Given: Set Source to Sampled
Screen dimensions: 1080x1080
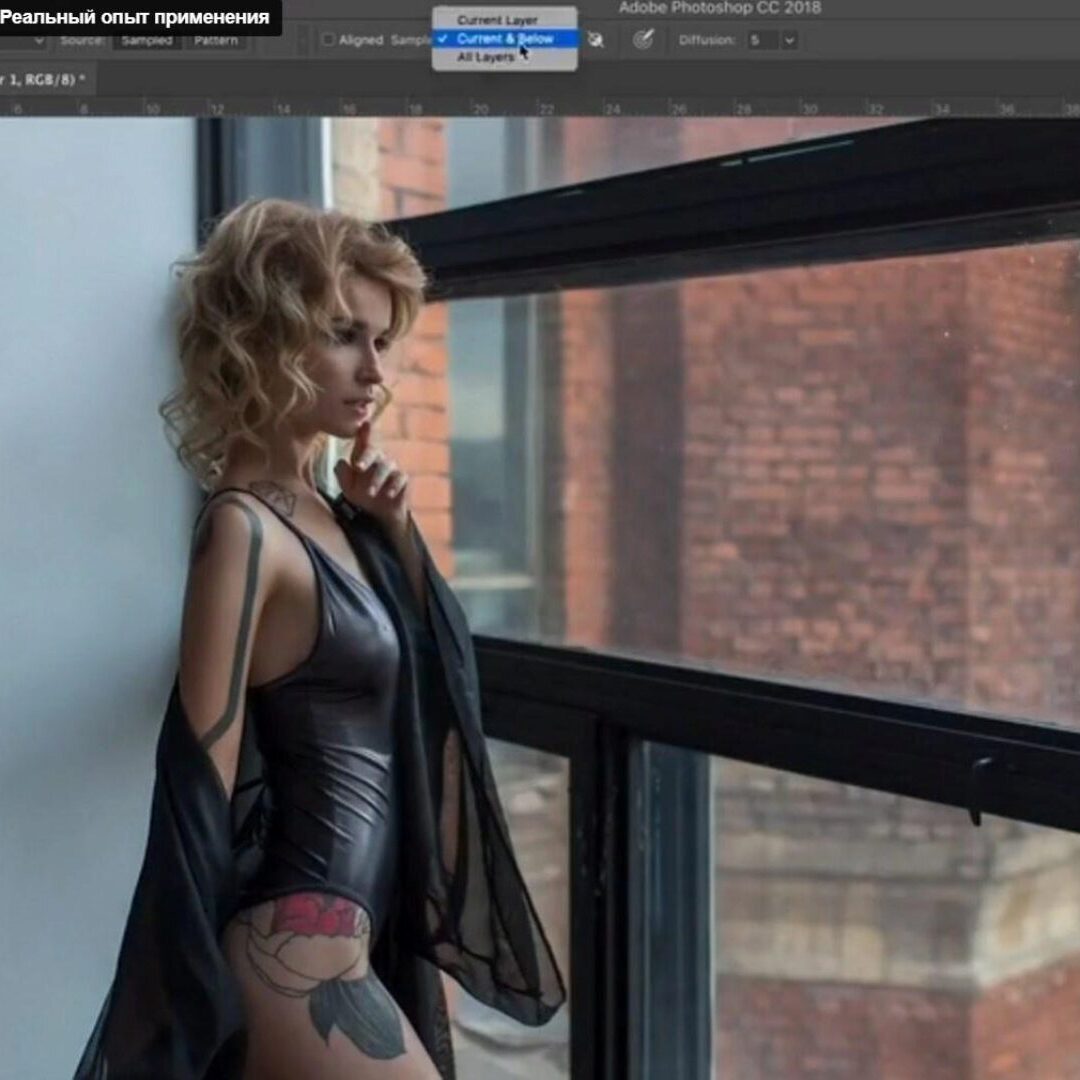Looking at the screenshot, I should (x=147, y=41).
